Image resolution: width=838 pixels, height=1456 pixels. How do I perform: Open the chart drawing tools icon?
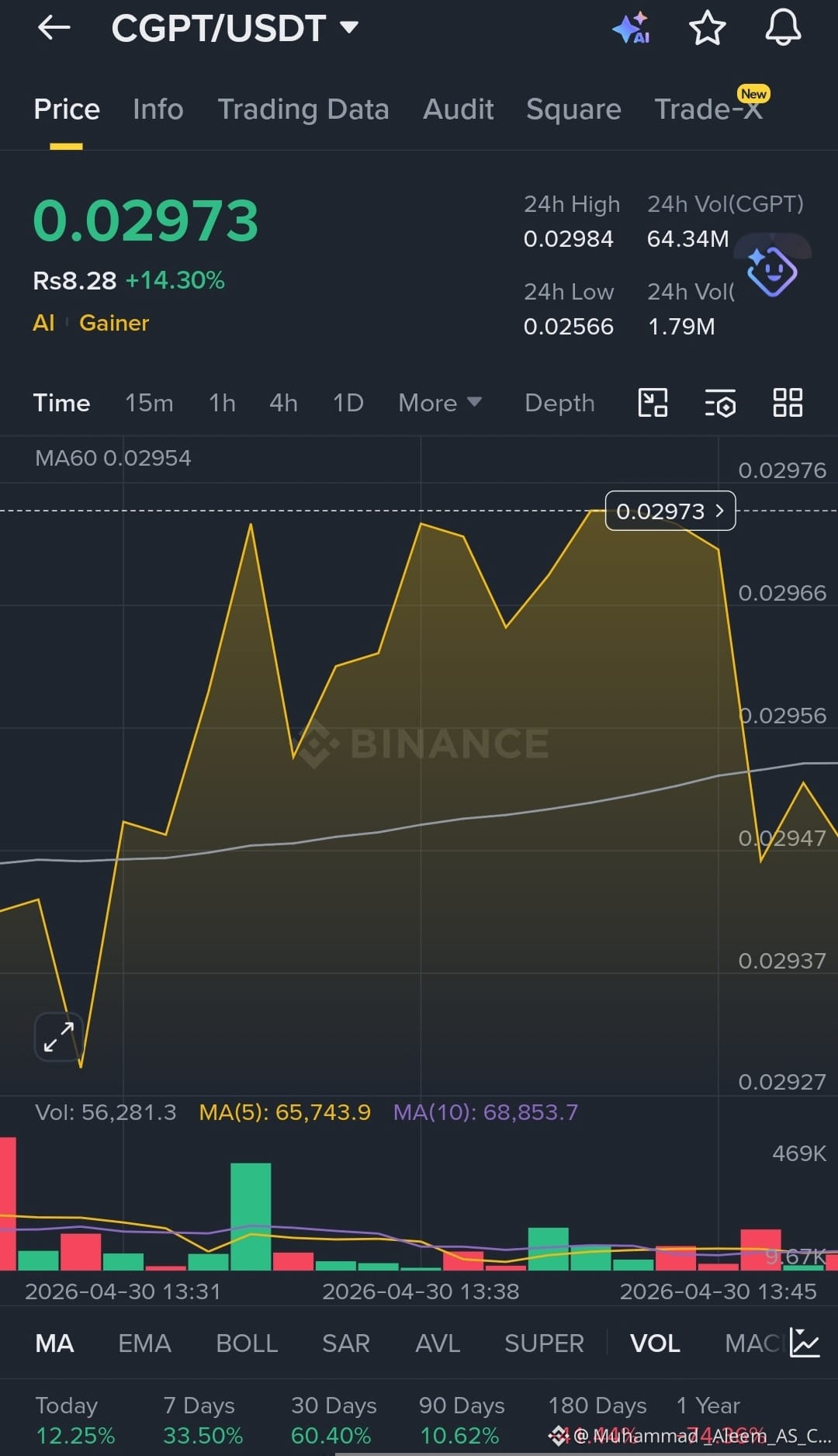653,403
